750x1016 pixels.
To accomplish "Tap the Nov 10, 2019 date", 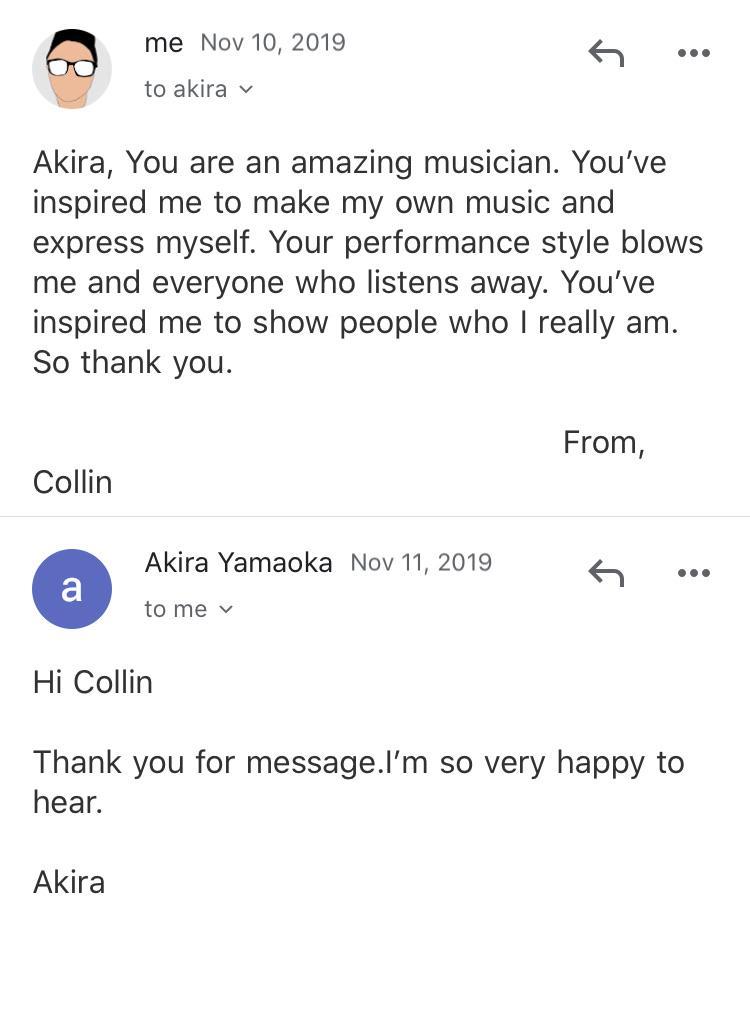I will click(273, 43).
